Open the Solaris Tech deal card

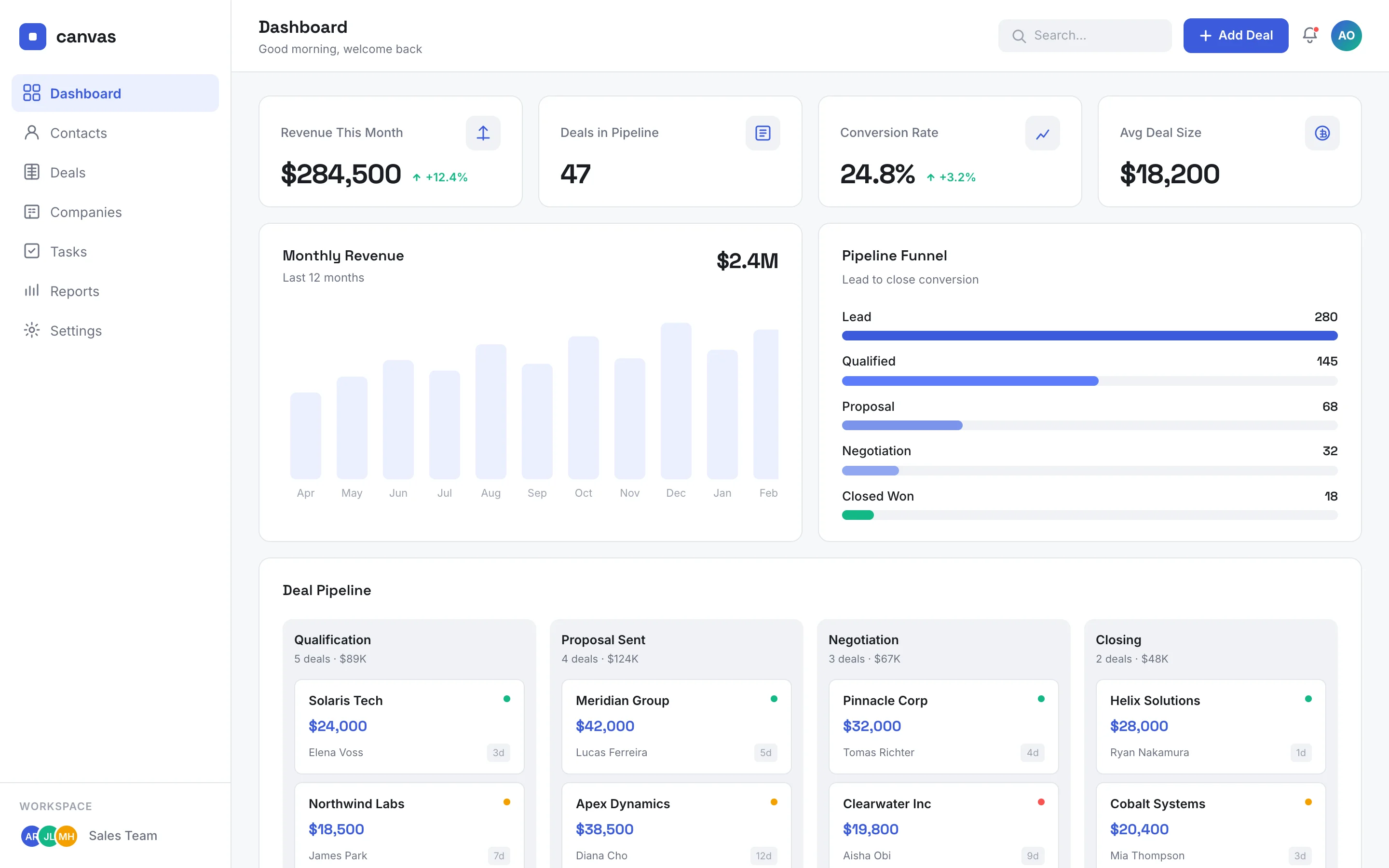[409, 726]
